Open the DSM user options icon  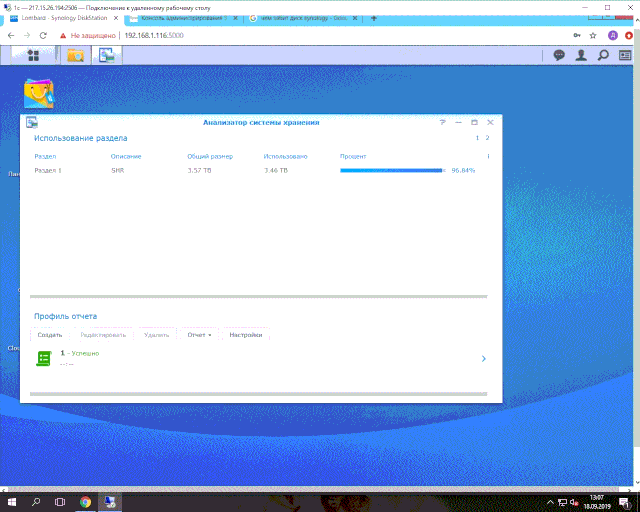tap(581, 55)
